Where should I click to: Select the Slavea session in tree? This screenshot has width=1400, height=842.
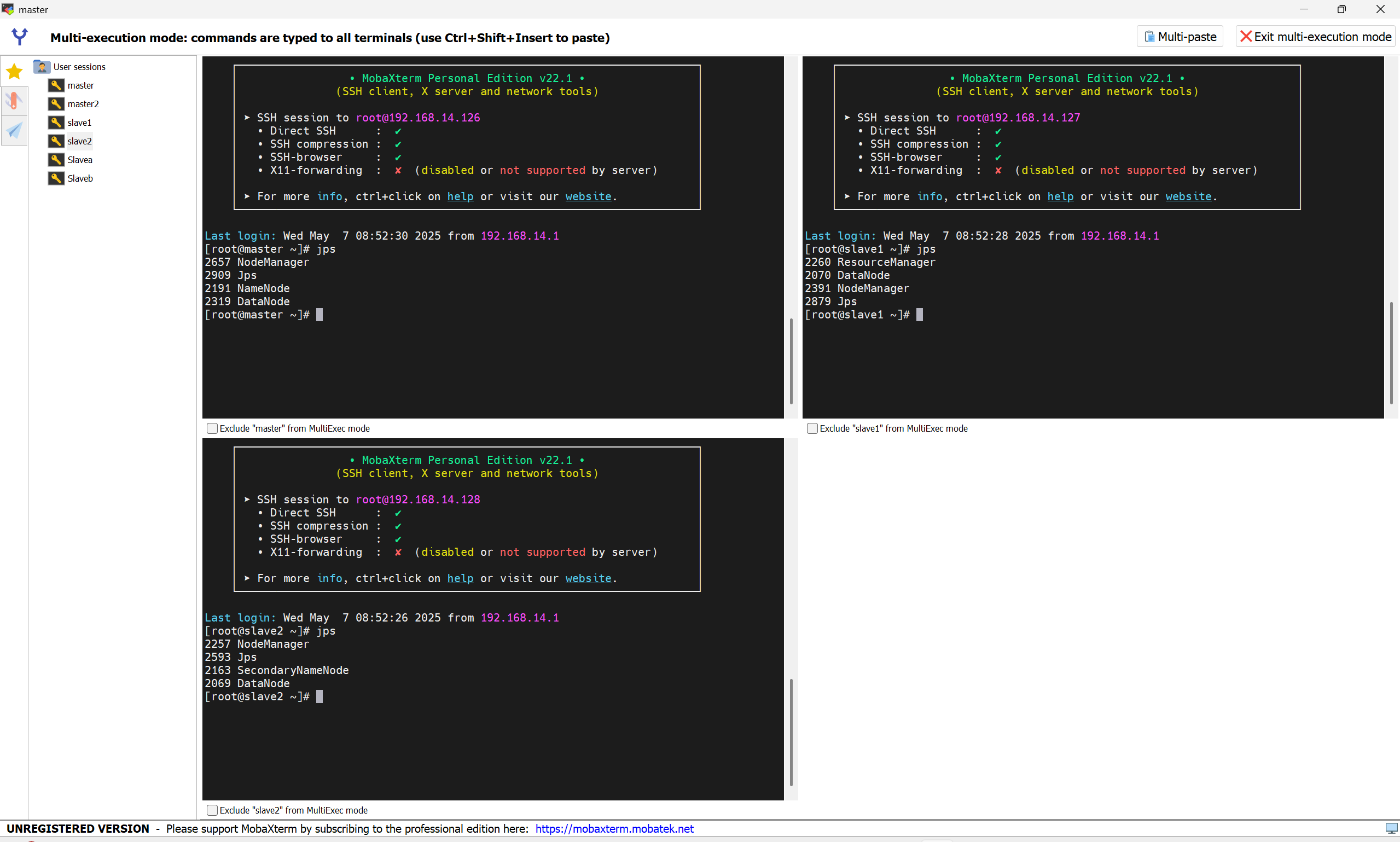coord(80,160)
